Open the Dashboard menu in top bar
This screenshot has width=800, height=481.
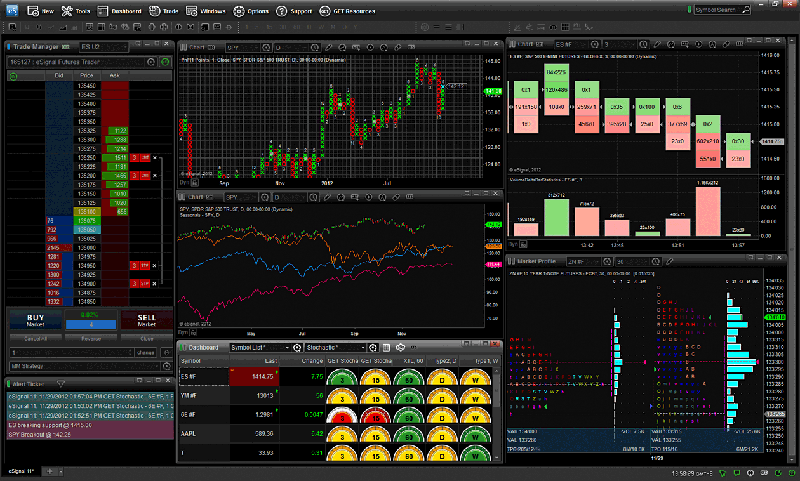coord(119,11)
